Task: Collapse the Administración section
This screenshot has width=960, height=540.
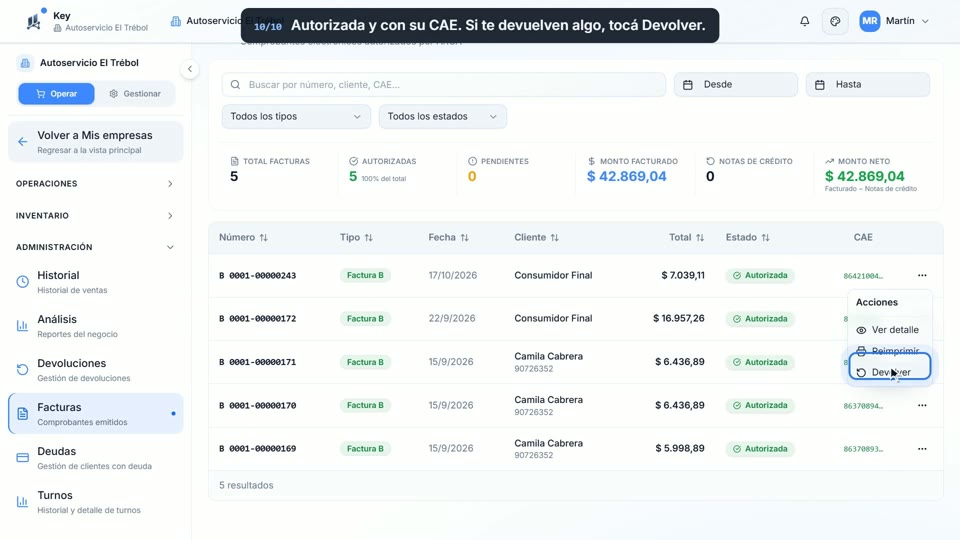Action: click(x=95, y=247)
